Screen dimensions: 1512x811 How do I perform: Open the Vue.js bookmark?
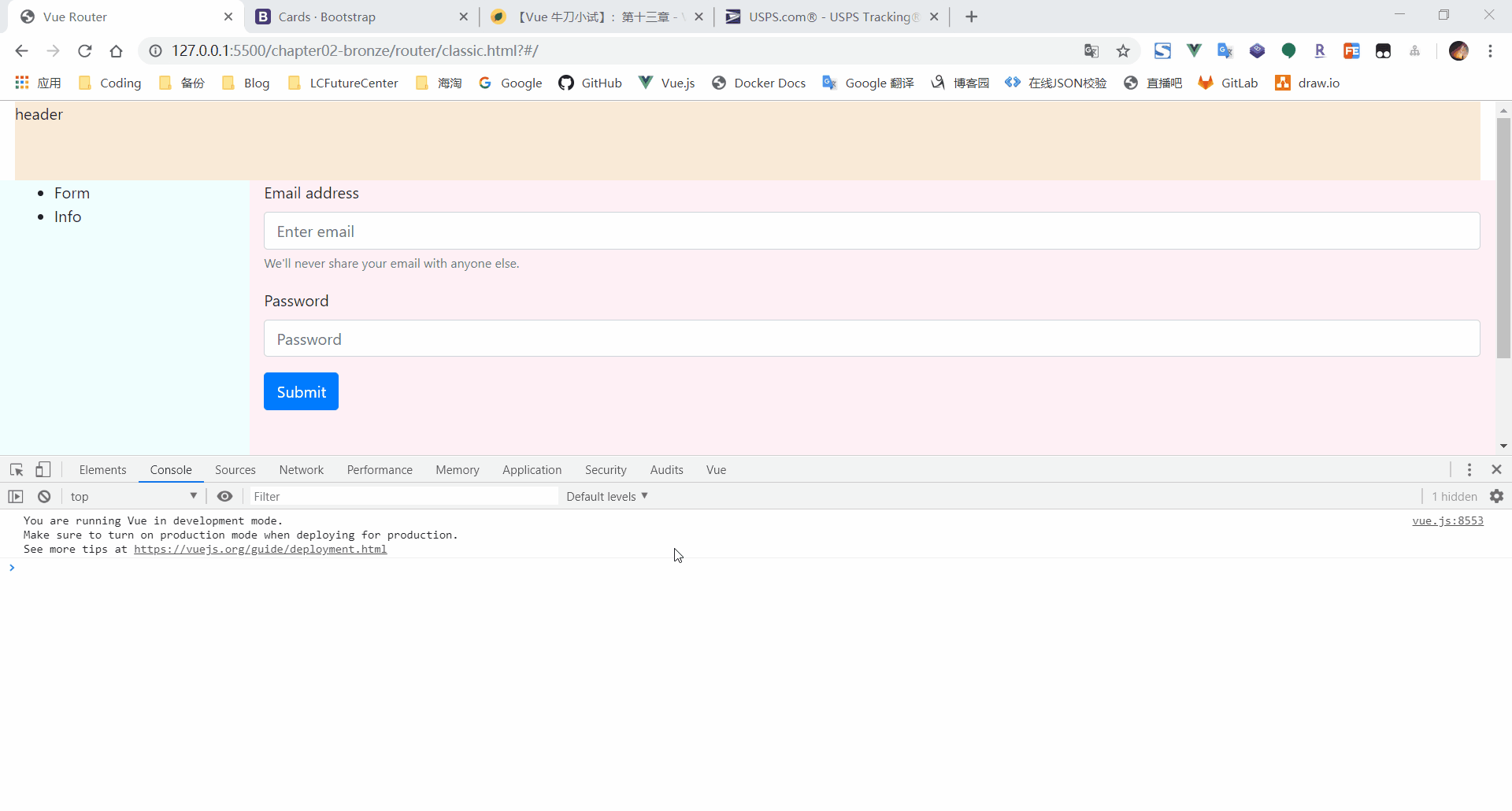tap(666, 83)
